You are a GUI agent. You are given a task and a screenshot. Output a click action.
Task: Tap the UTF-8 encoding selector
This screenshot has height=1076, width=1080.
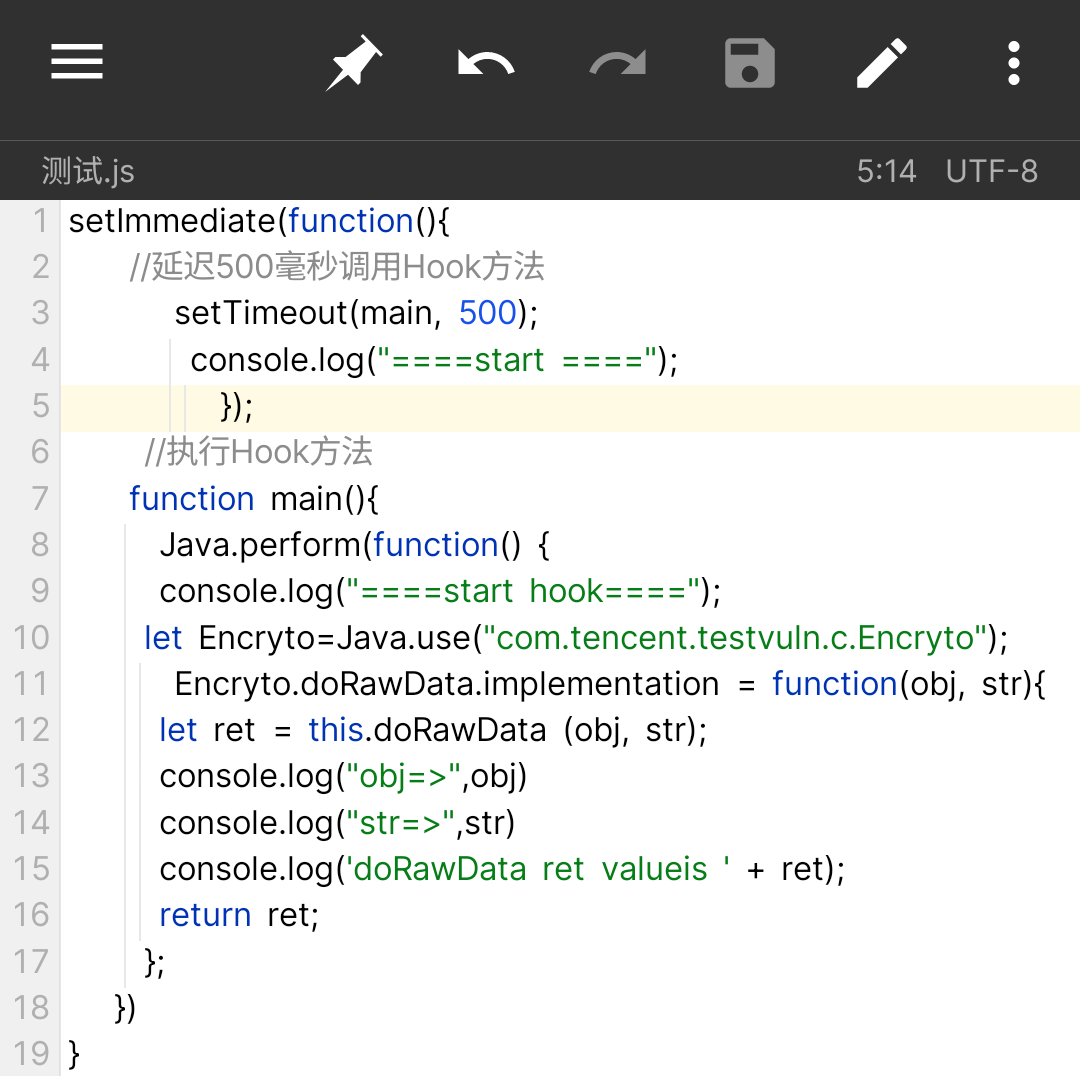point(991,171)
